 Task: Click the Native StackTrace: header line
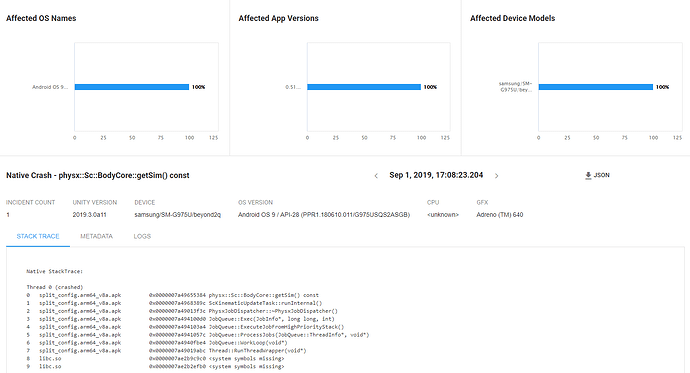coord(55,271)
